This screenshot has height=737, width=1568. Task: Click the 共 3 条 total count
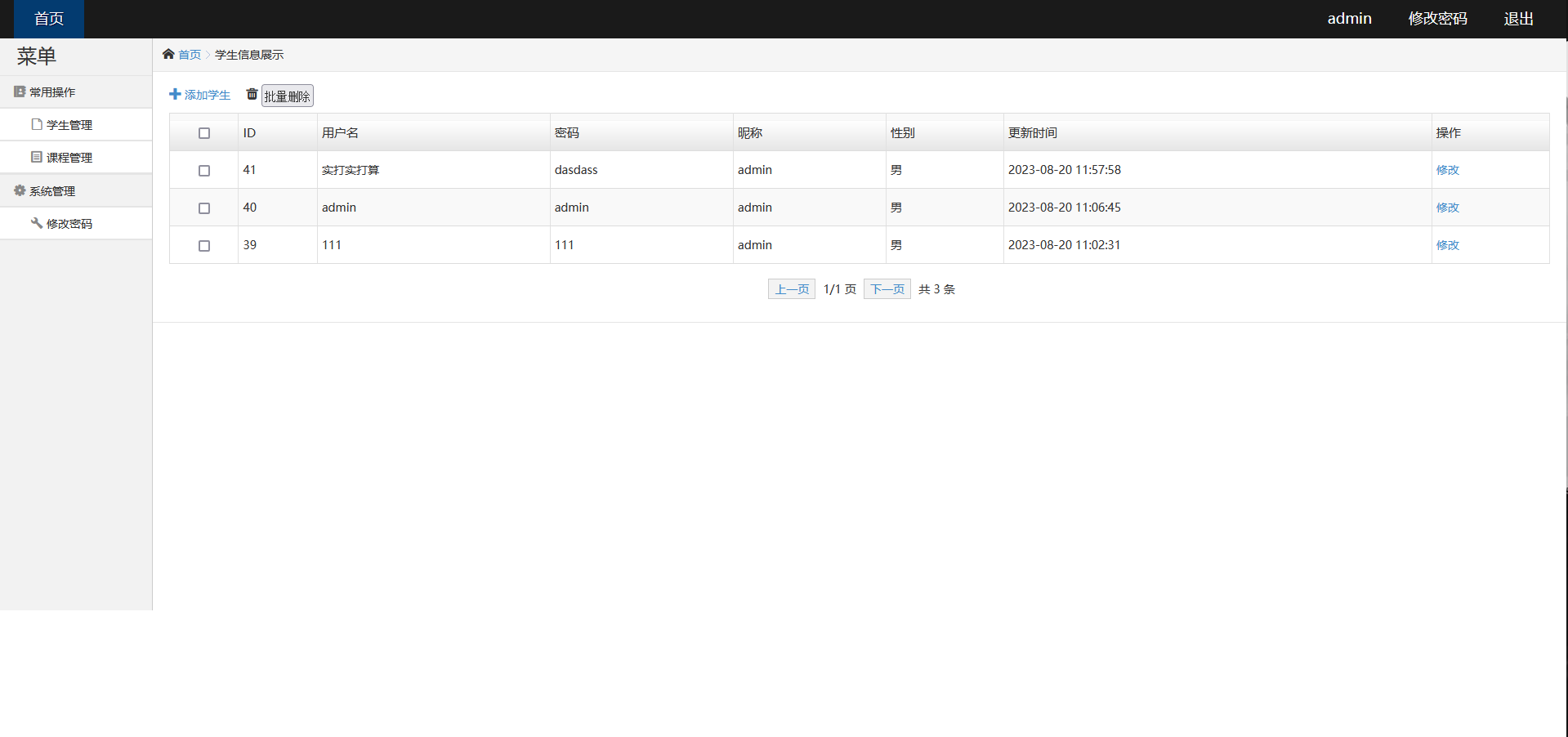pyautogui.click(x=936, y=289)
